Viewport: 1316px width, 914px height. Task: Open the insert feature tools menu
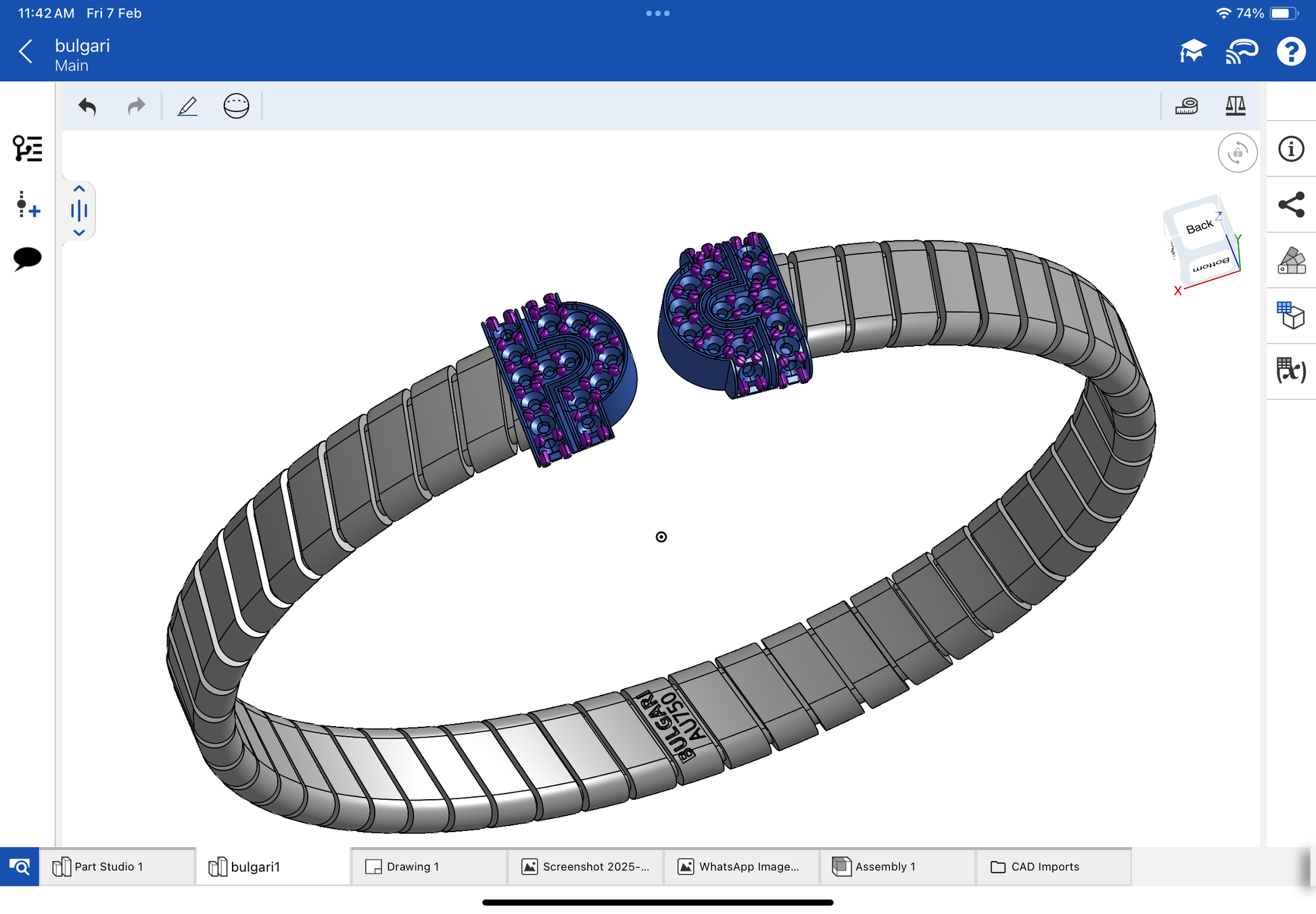[27, 204]
